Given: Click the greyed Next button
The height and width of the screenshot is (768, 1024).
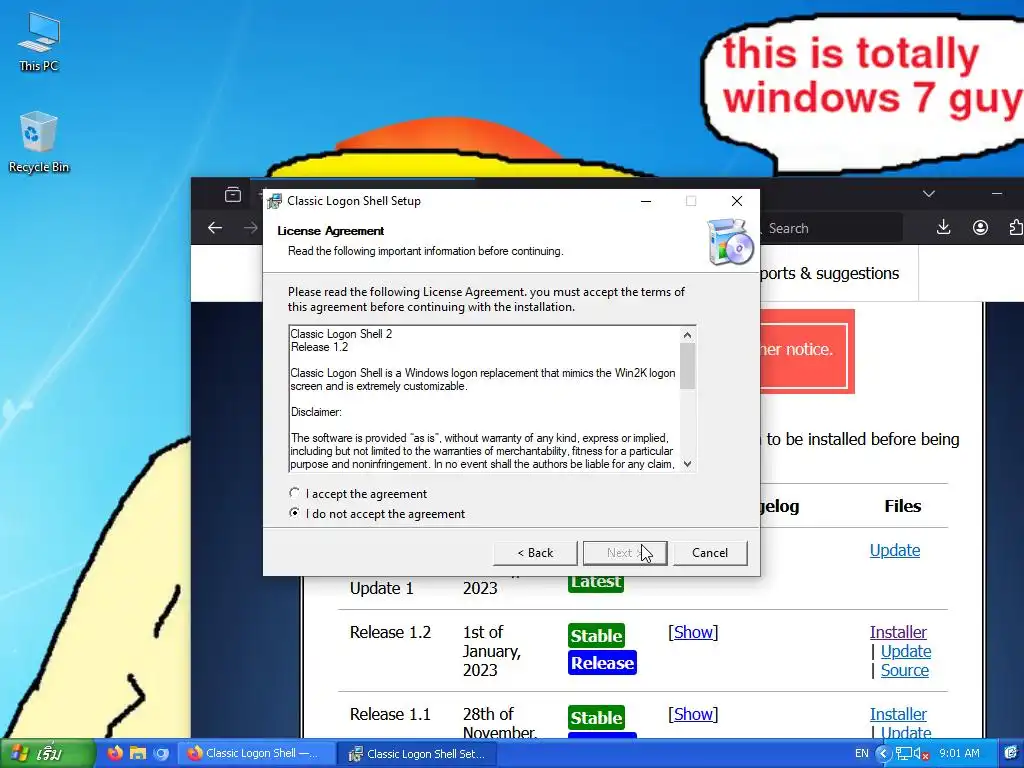Looking at the screenshot, I should point(624,552).
